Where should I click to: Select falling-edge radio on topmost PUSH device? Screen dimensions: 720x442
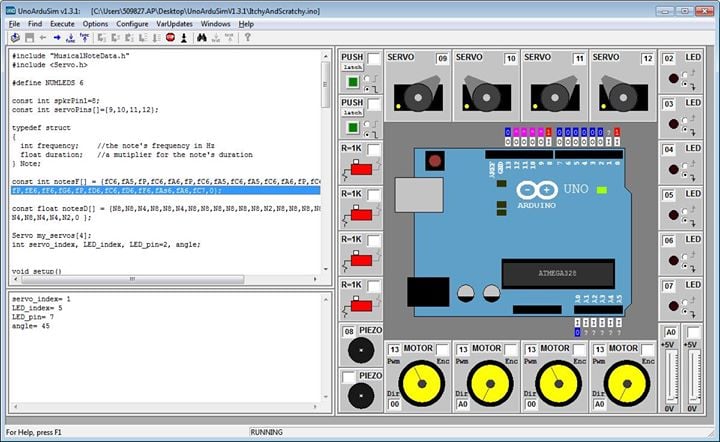[x=367, y=88]
